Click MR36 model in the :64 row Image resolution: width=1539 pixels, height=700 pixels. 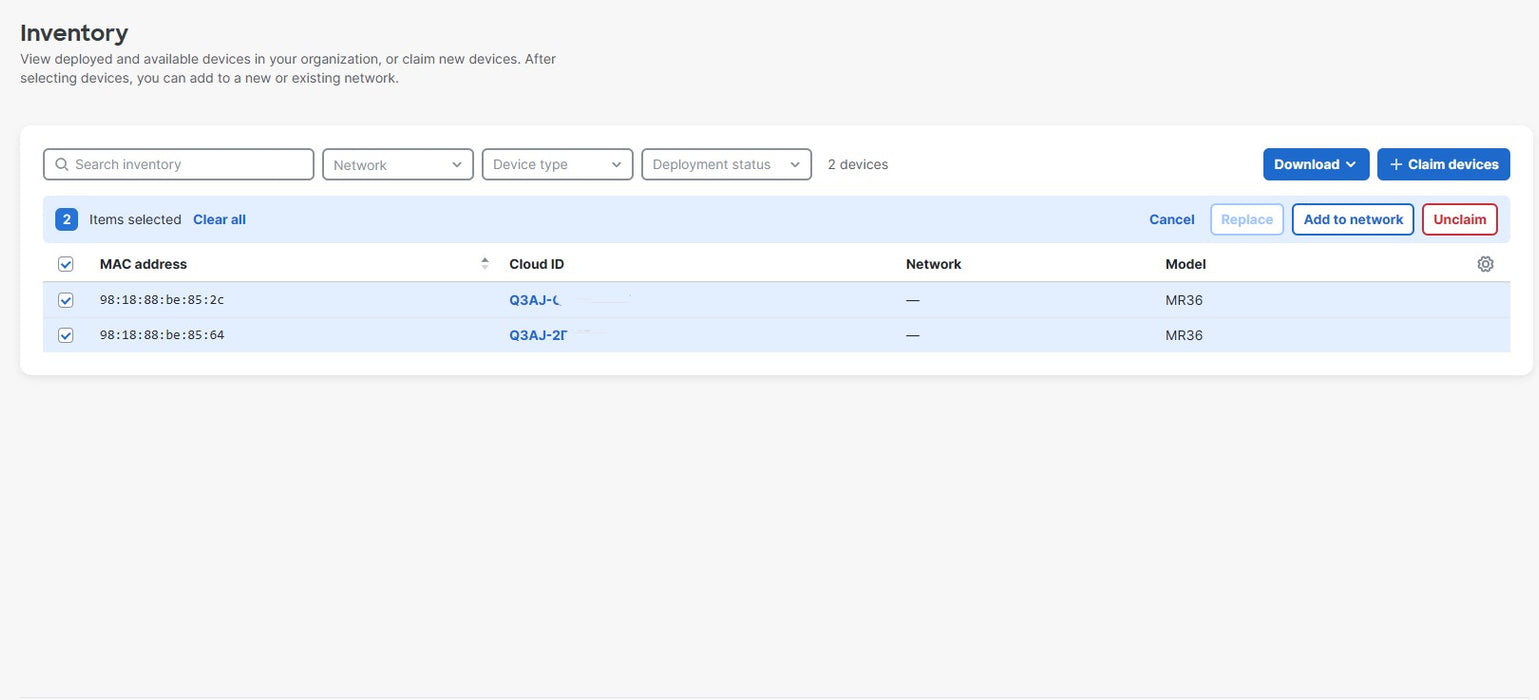pyautogui.click(x=1184, y=335)
